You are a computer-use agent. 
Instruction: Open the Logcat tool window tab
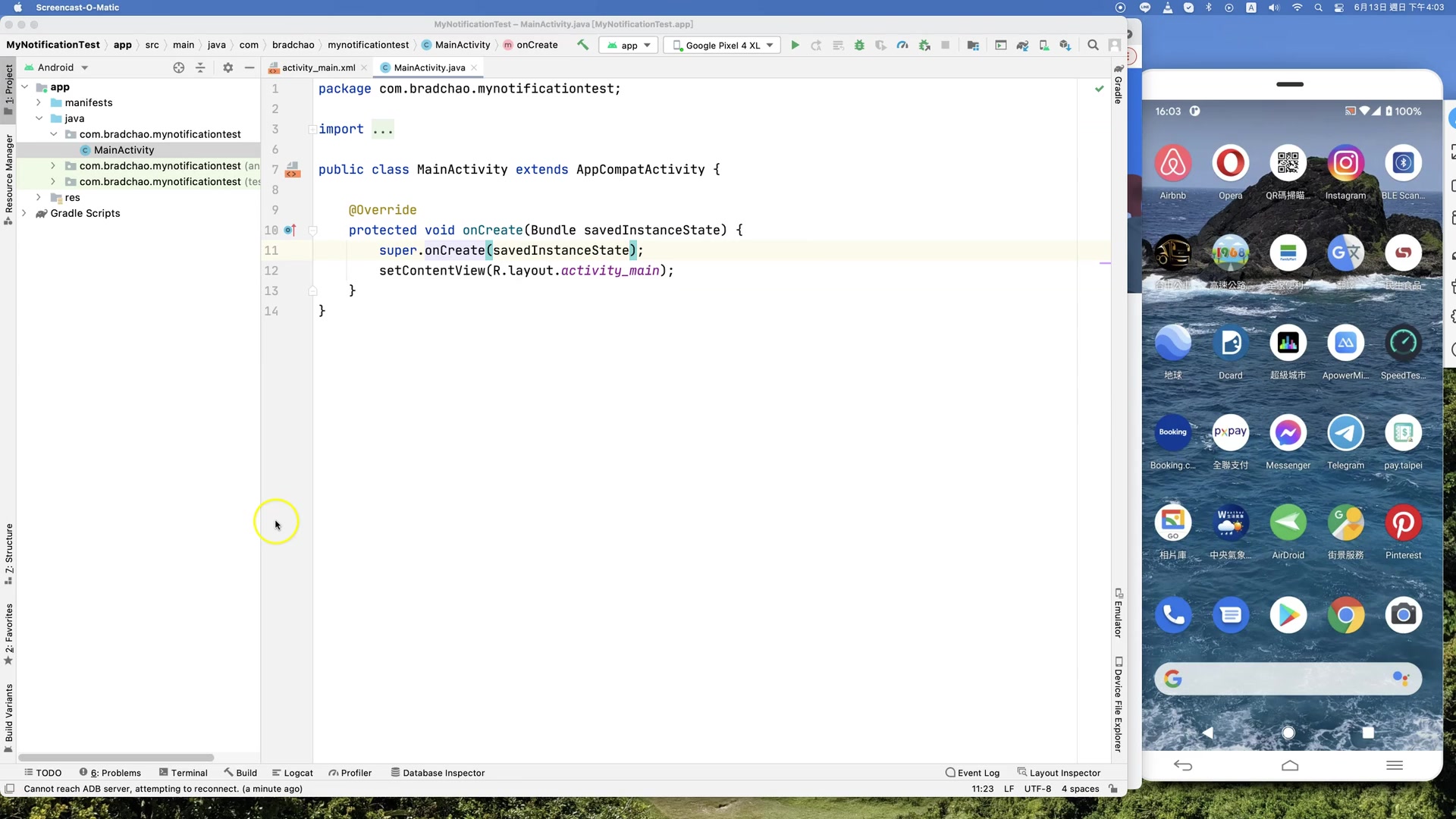[x=292, y=773]
